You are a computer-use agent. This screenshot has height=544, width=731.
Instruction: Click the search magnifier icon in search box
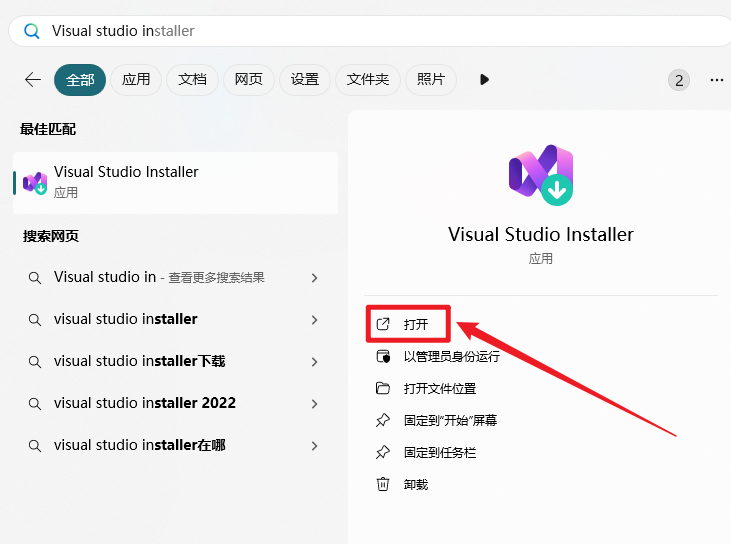point(32,31)
